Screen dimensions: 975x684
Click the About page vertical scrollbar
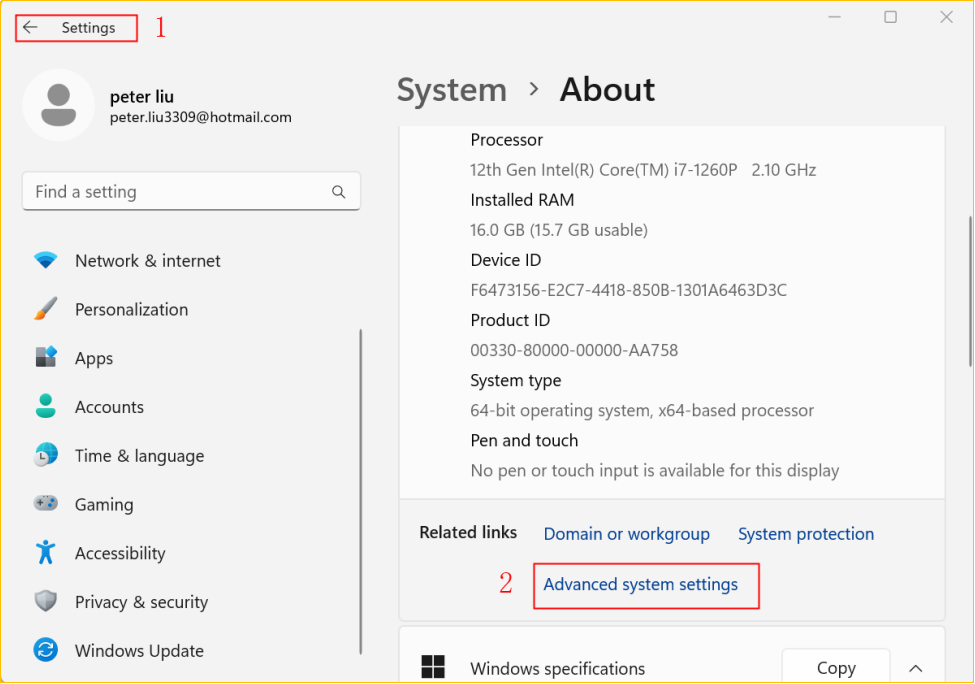pos(969,290)
